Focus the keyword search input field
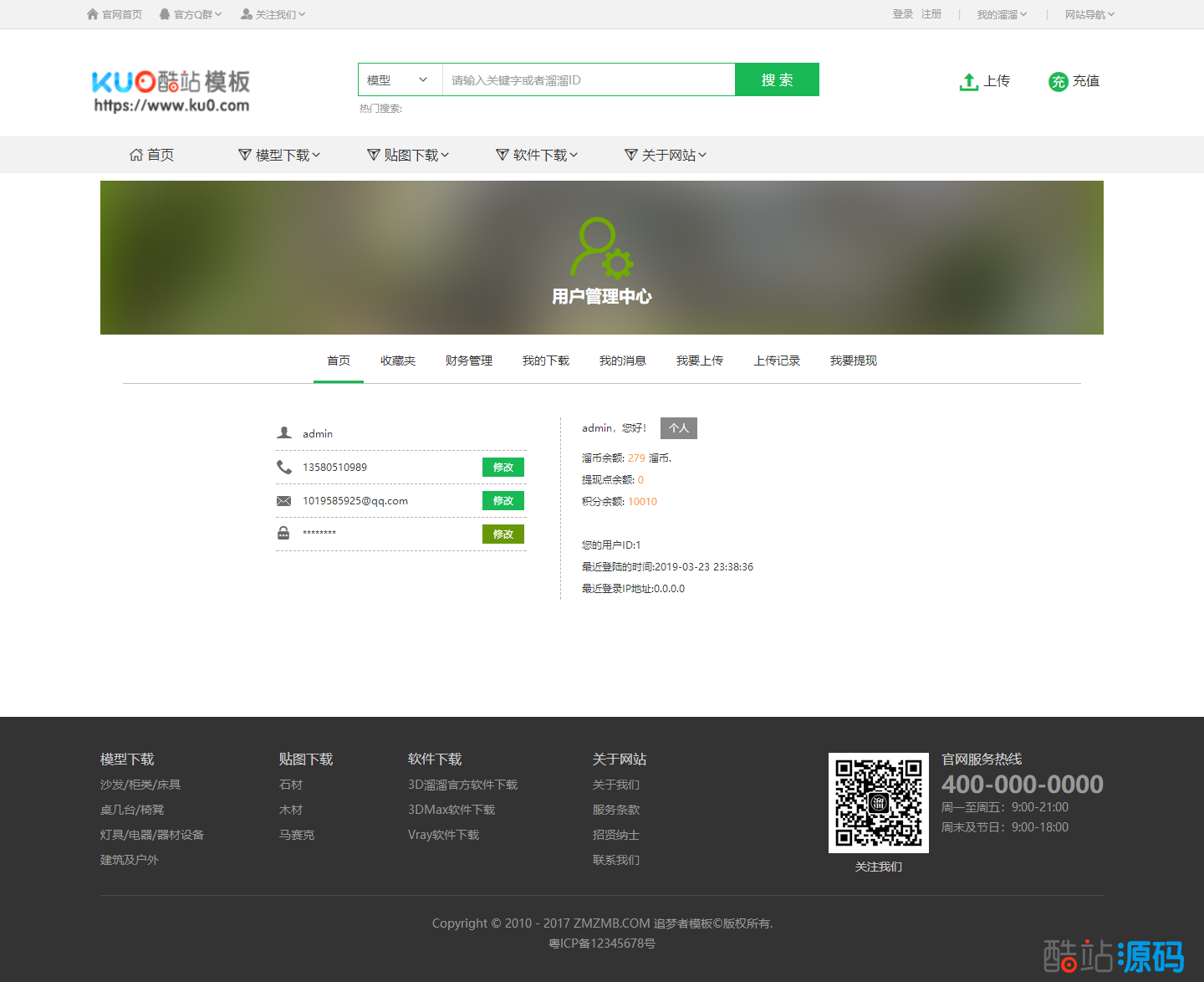Screen dimensions: 1204x982 tap(588, 80)
